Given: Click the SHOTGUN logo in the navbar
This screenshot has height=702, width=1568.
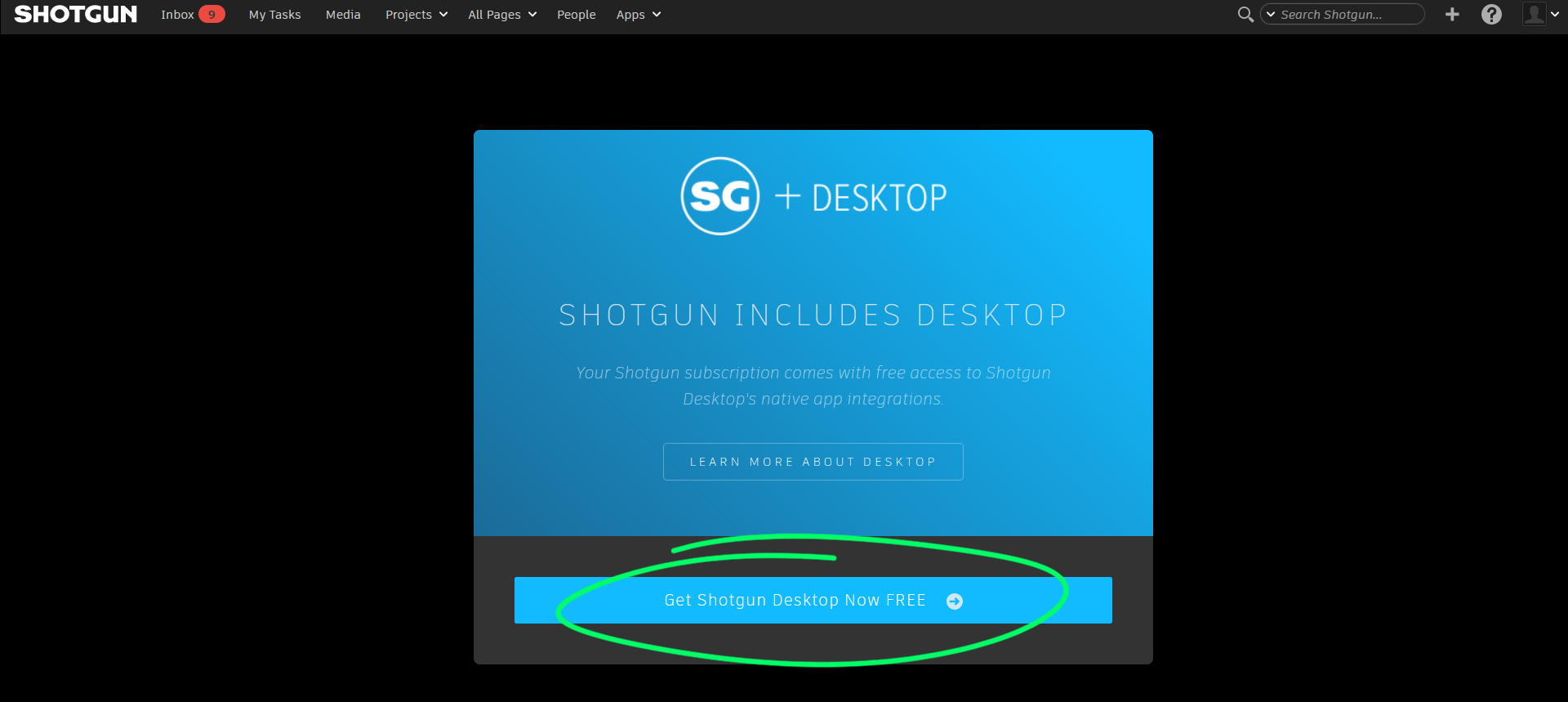Looking at the screenshot, I should 75,15.
